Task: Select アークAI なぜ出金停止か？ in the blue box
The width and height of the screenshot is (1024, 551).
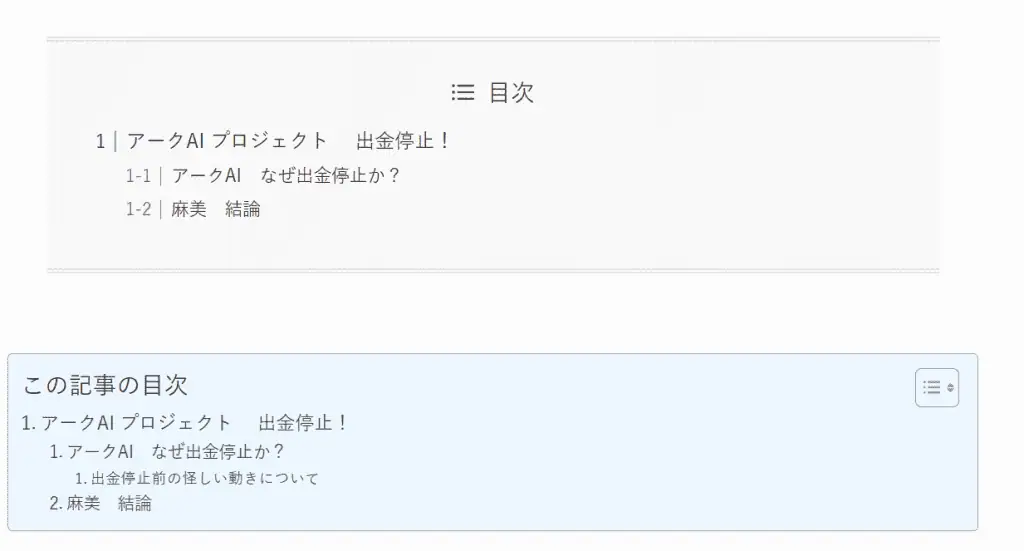Action: pos(176,452)
